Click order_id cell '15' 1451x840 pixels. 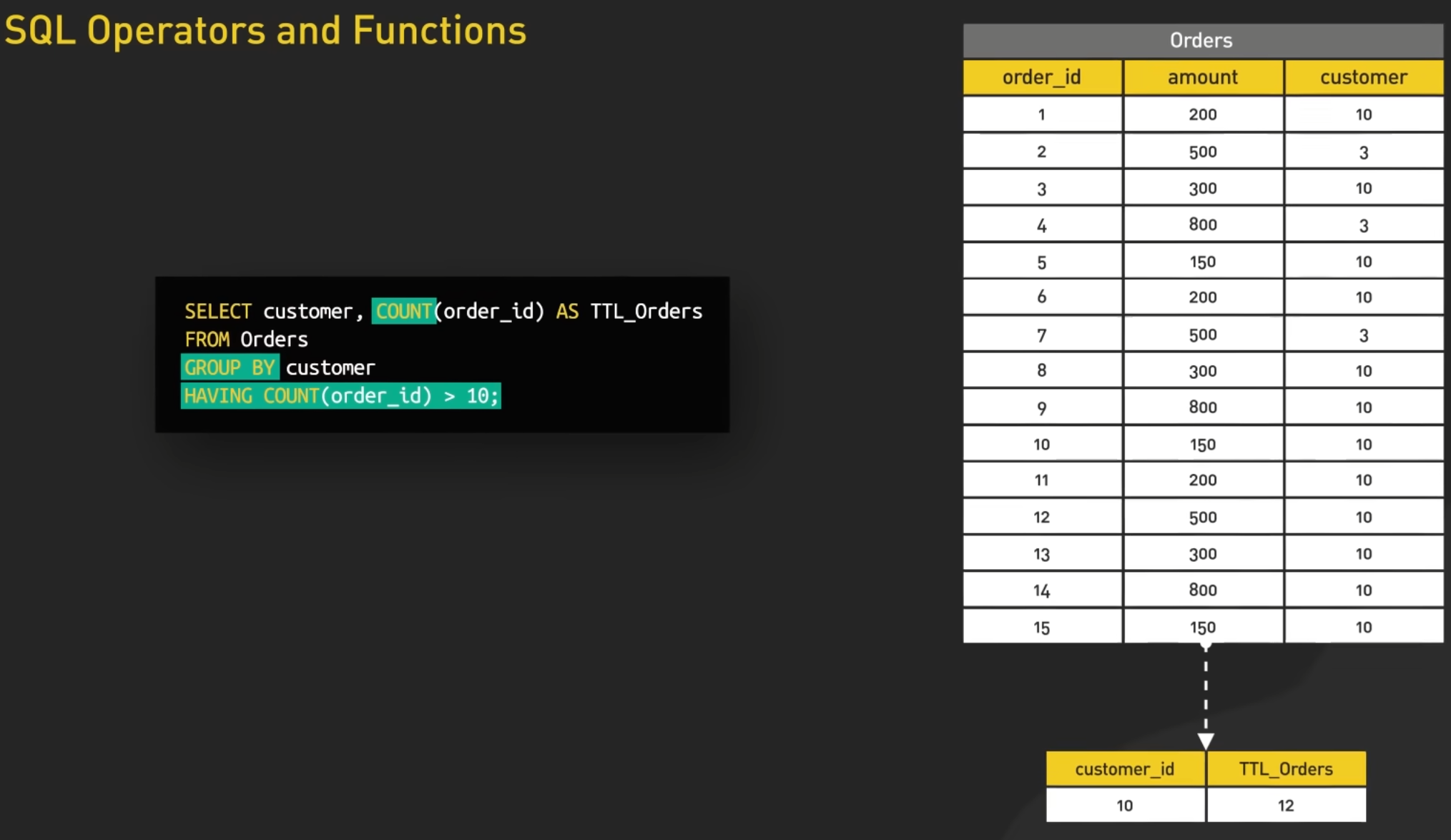pyautogui.click(x=1042, y=627)
